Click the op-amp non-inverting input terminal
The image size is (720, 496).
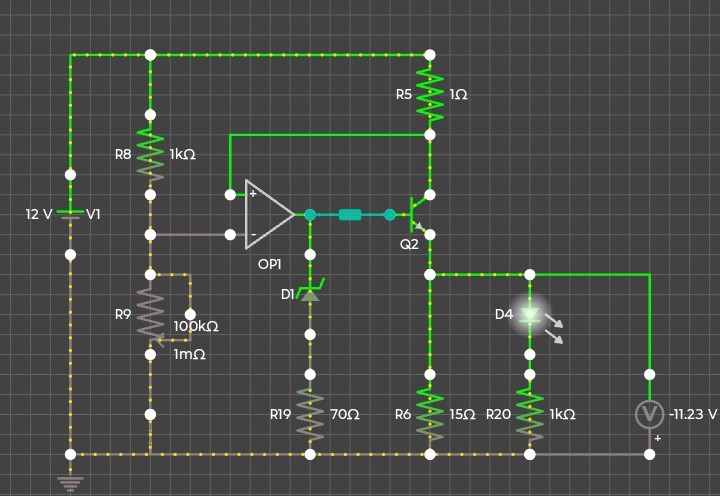(x=230, y=194)
